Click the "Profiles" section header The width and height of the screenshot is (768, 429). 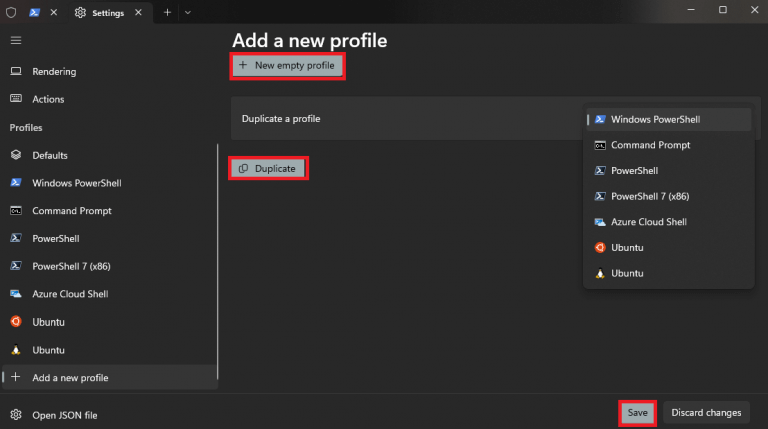point(26,128)
